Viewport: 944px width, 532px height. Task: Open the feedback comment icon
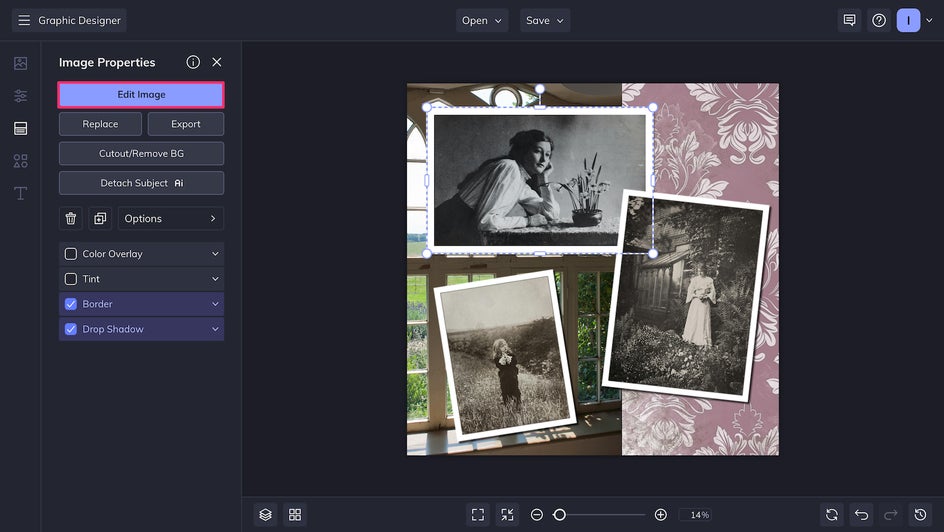pos(849,20)
